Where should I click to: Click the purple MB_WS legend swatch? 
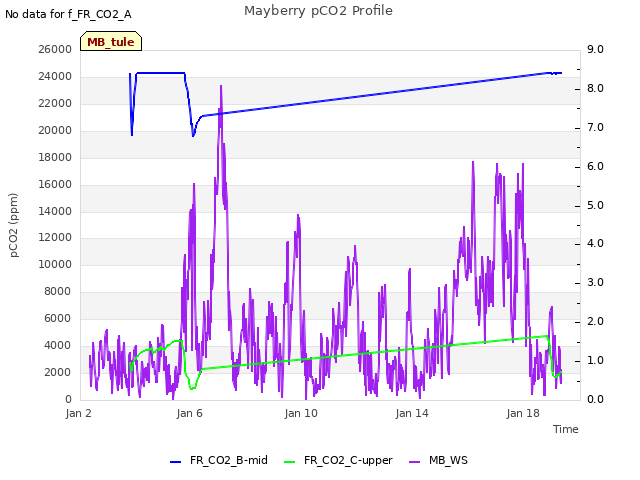pos(414,462)
